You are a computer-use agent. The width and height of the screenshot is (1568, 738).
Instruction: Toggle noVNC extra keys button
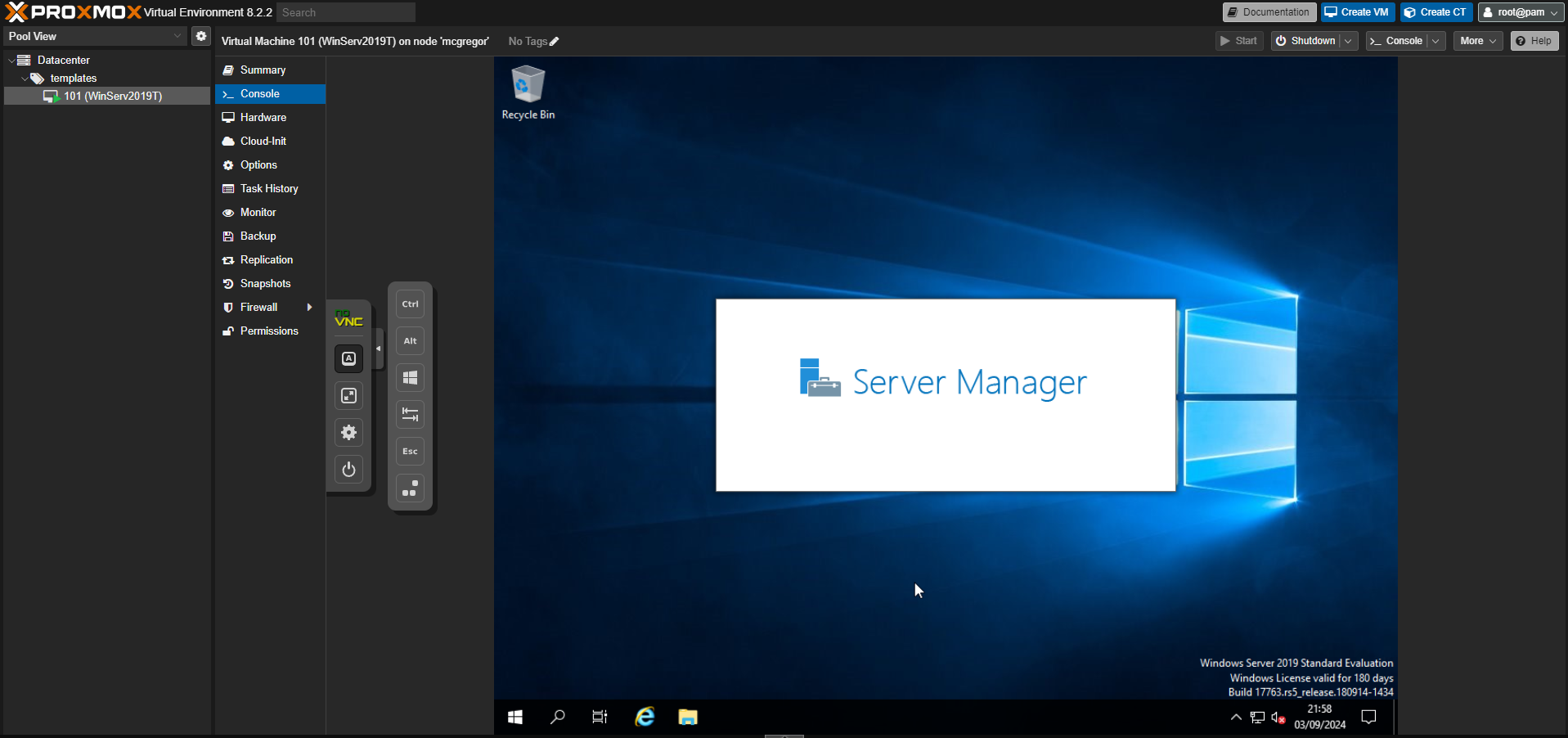click(x=348, y=358)
